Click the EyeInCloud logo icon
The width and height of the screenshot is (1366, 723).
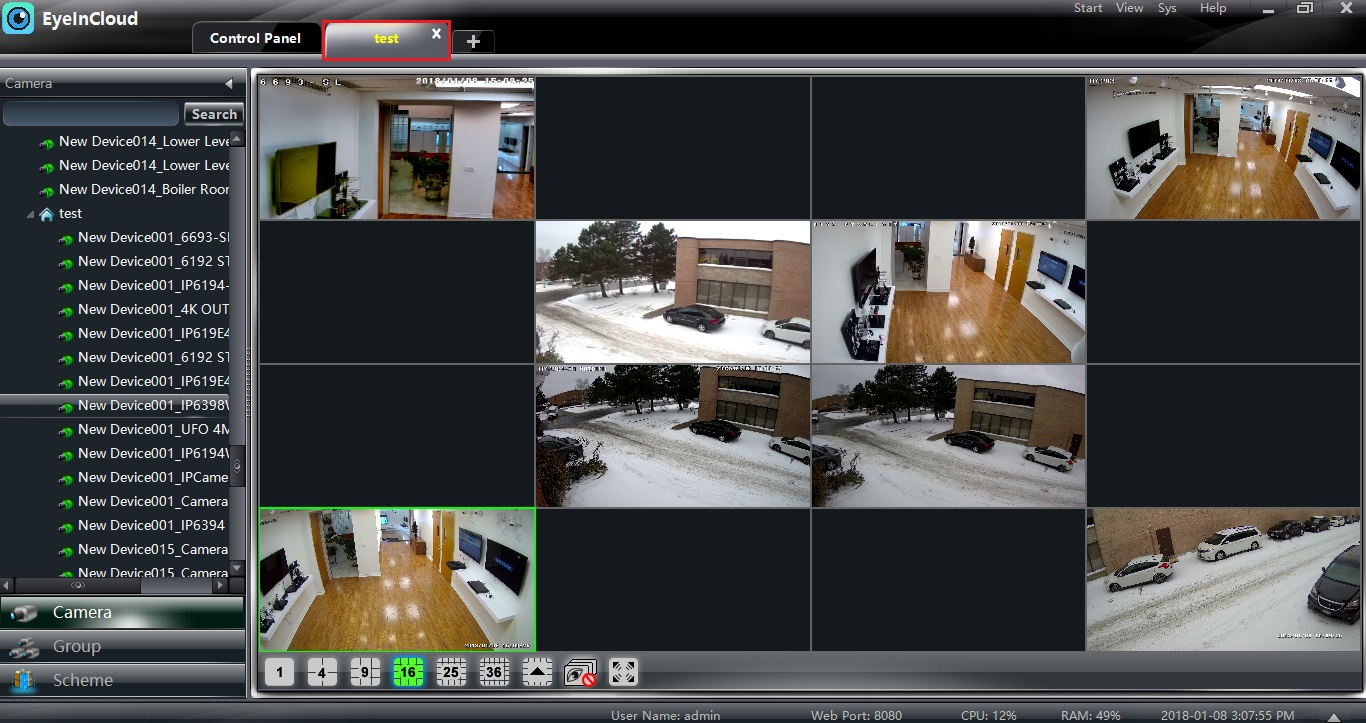18,18
